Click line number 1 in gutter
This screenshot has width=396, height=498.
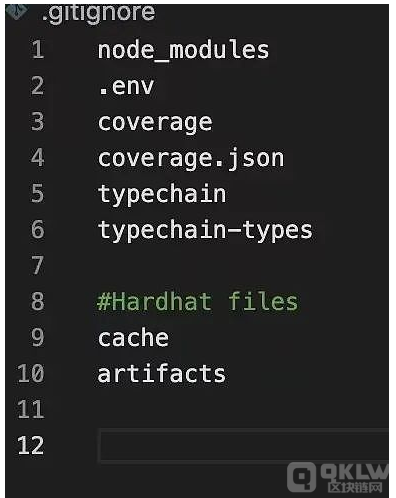point(38,50)
